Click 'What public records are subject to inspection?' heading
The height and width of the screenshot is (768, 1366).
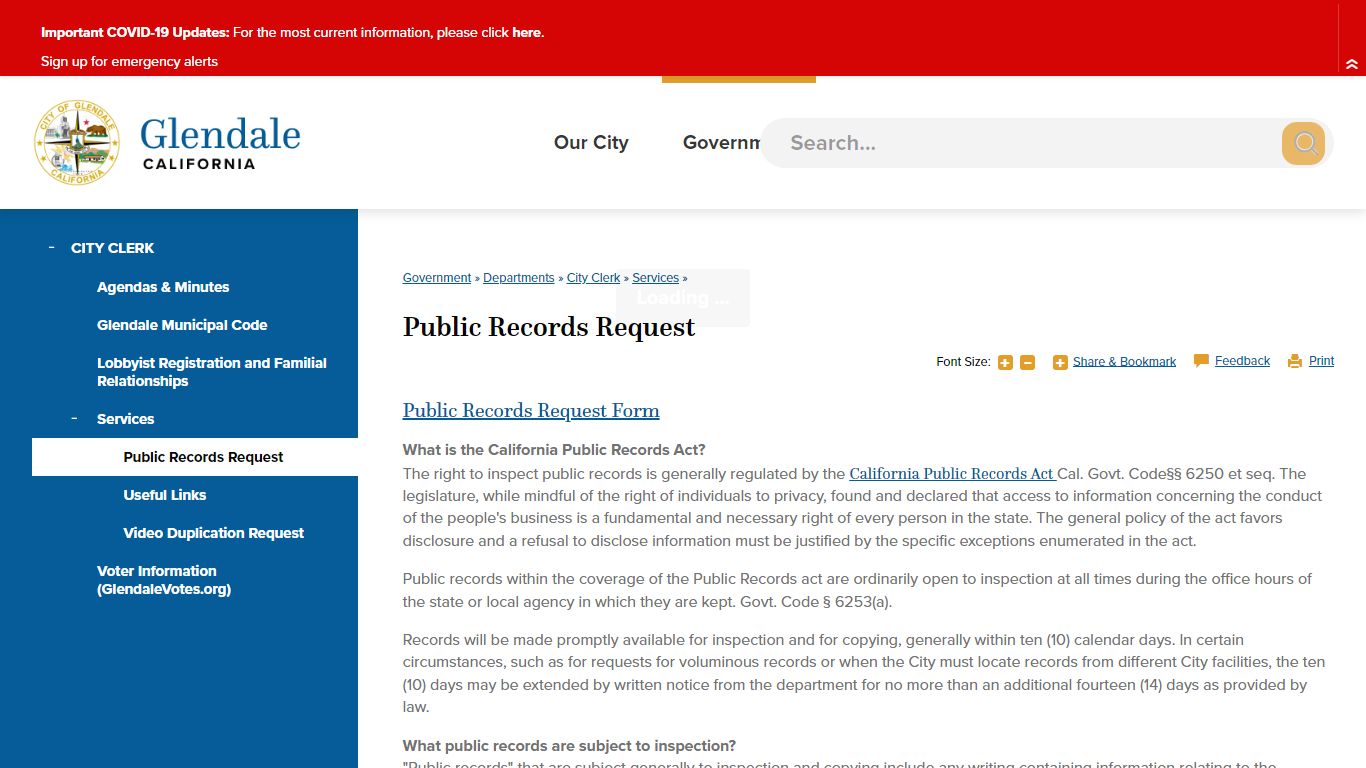pyautogui.click(x=569, y=746)
